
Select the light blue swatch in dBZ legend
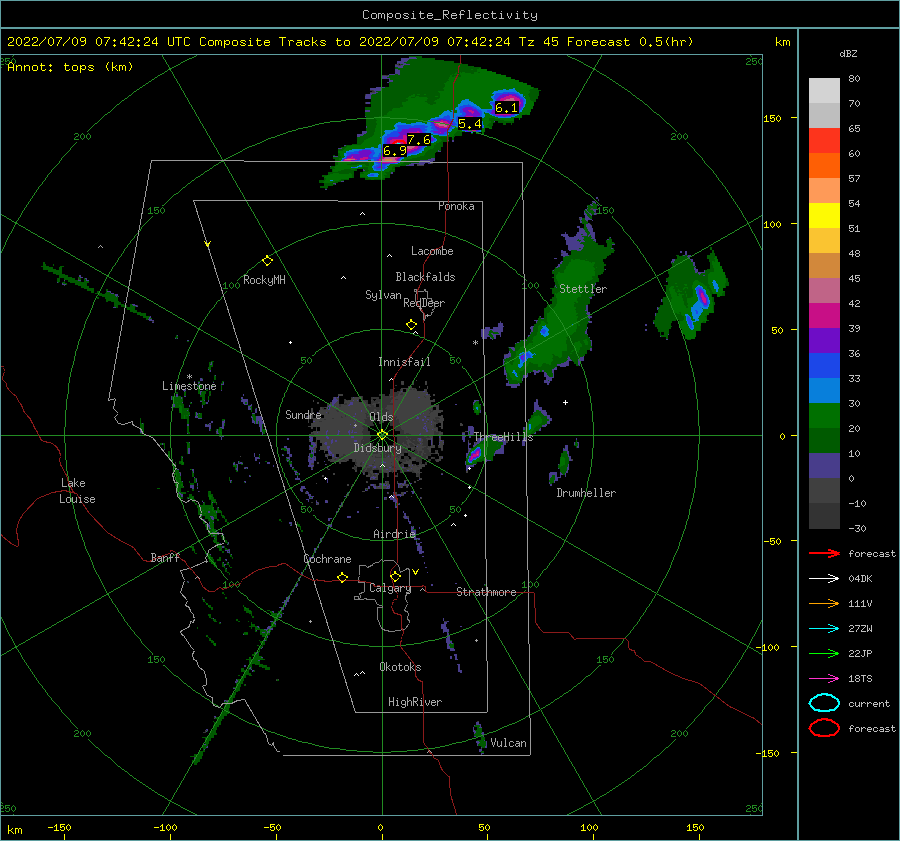(824, 390)
